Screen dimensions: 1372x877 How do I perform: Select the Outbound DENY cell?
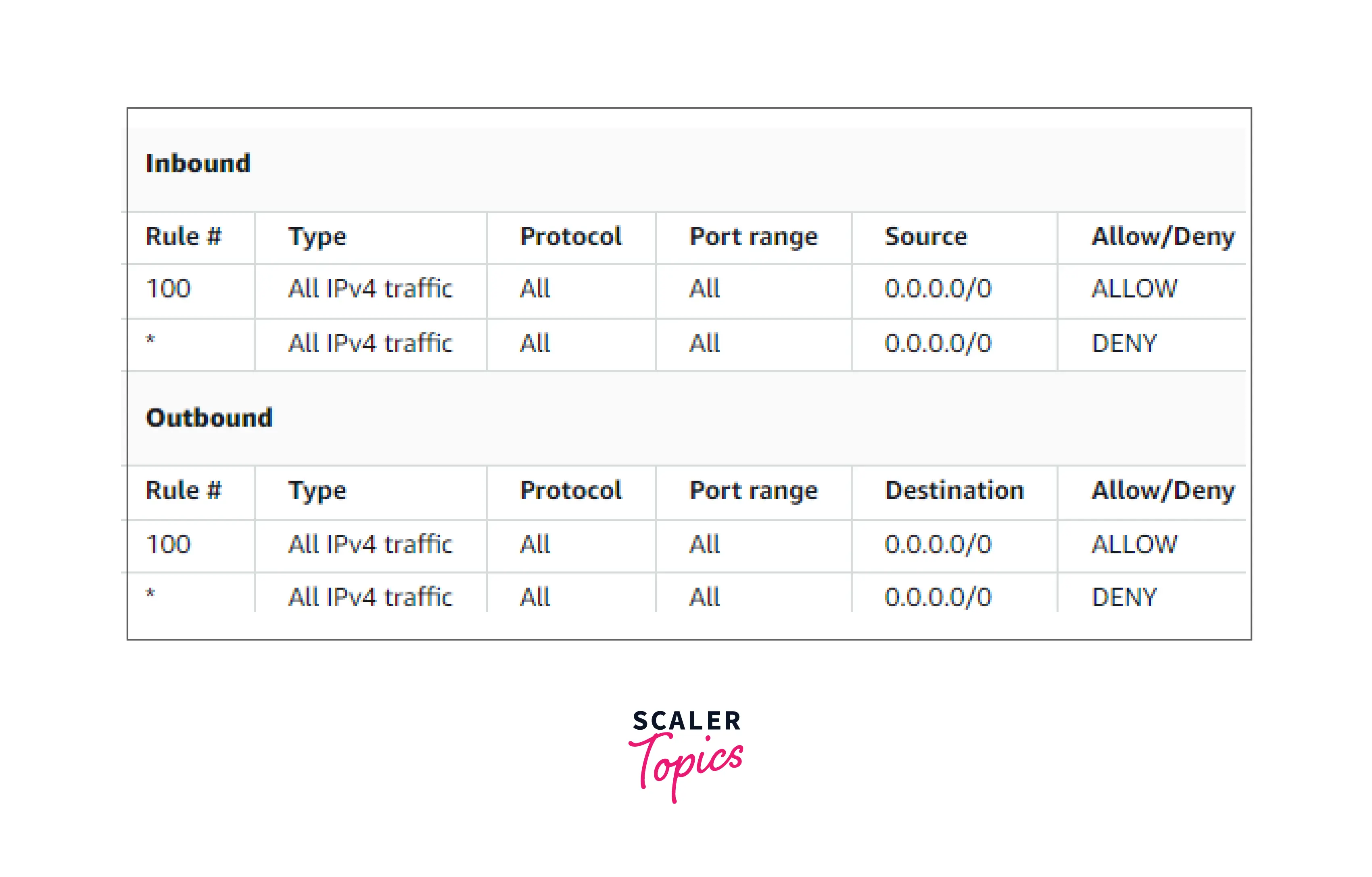1124,597
